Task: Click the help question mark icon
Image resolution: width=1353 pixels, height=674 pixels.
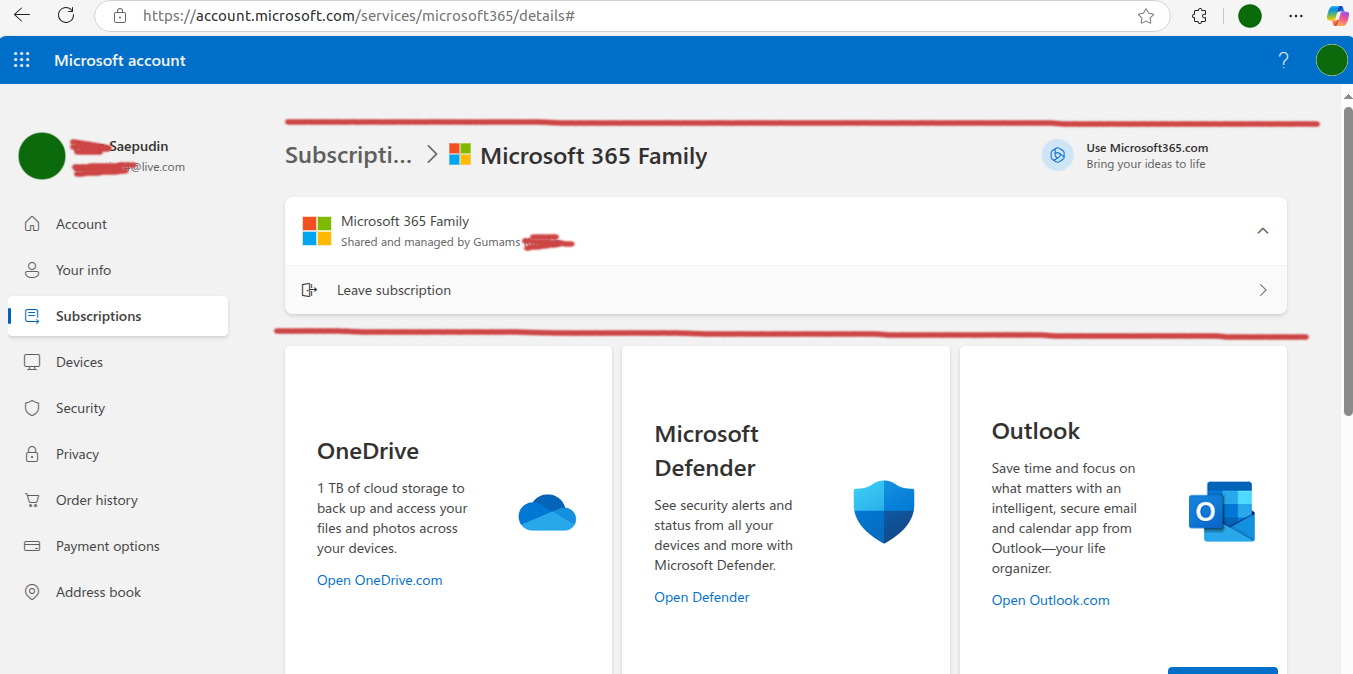Action: (x=1284, y=60)
